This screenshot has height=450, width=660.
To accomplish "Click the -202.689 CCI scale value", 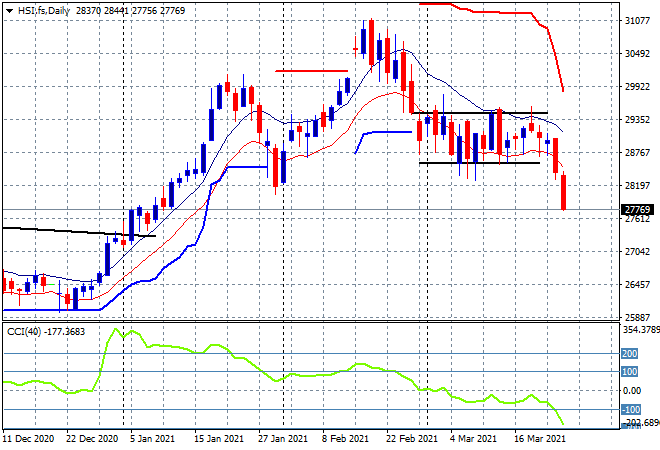I will [x=641, y=422].
